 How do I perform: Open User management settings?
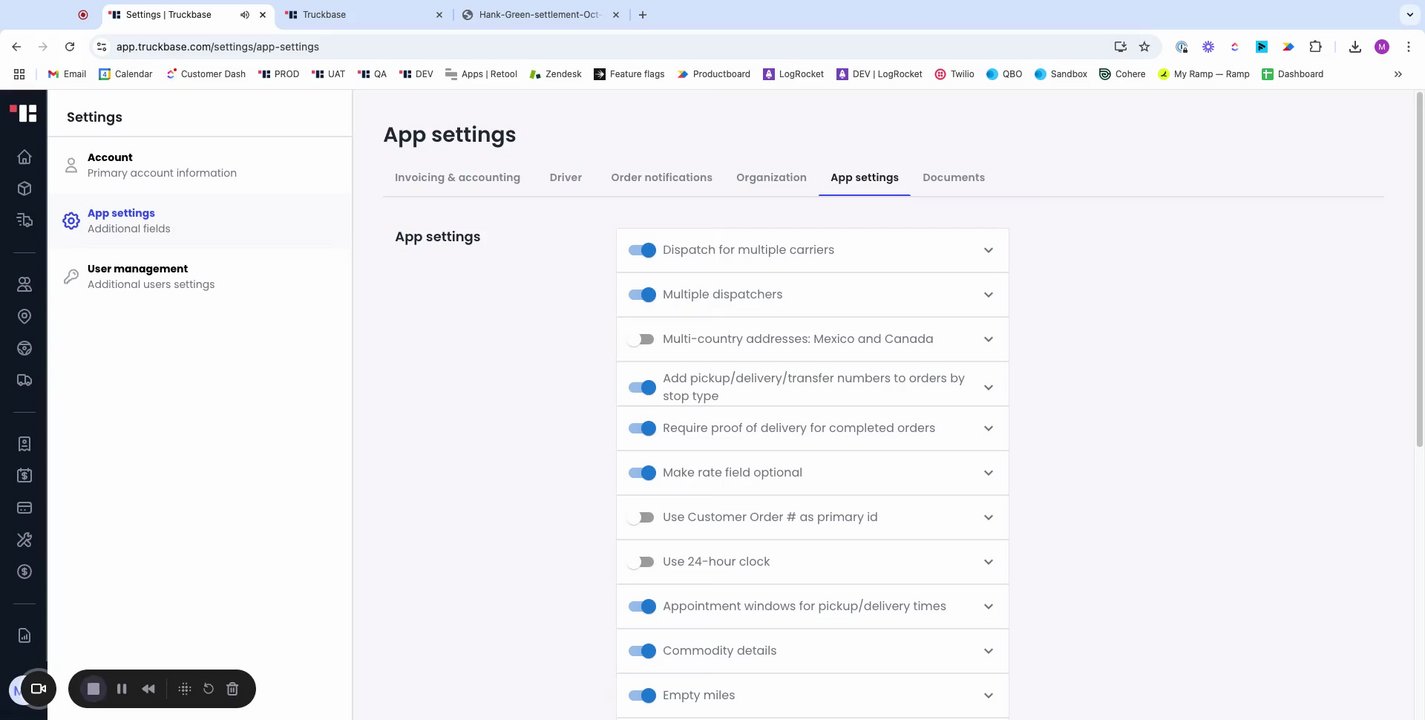150,276
